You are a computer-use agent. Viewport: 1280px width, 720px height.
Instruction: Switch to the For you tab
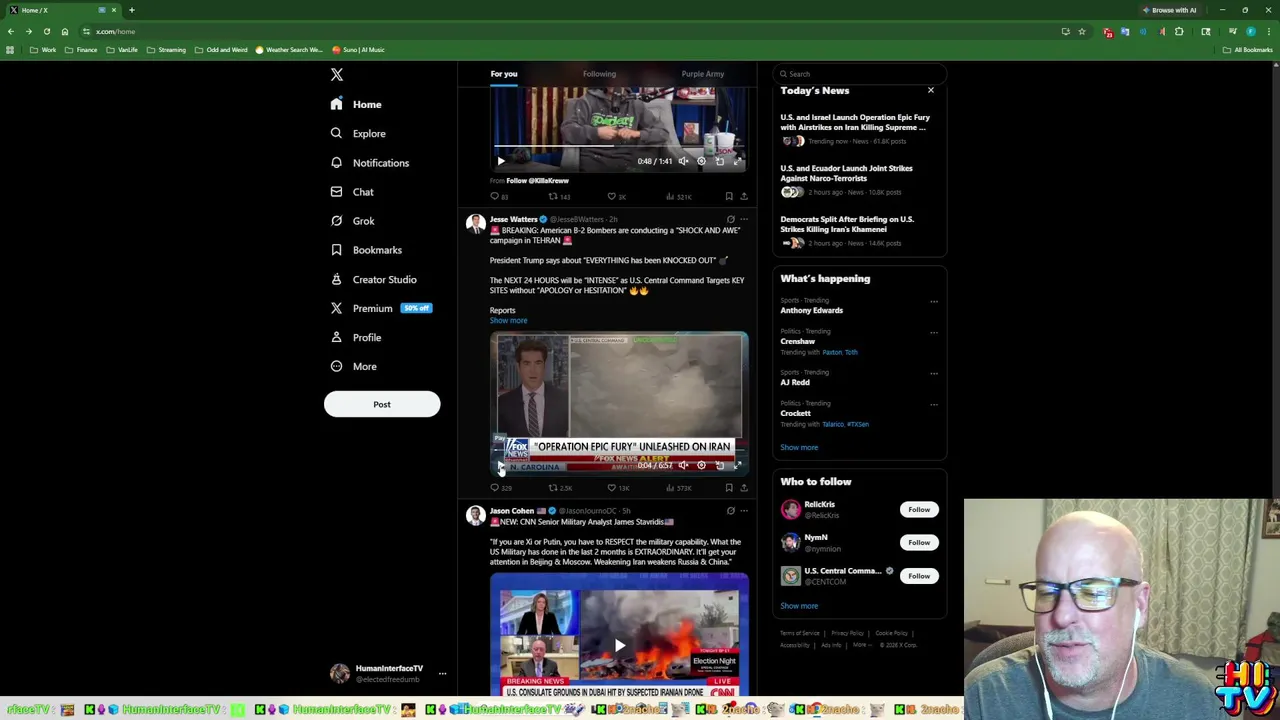504,74
